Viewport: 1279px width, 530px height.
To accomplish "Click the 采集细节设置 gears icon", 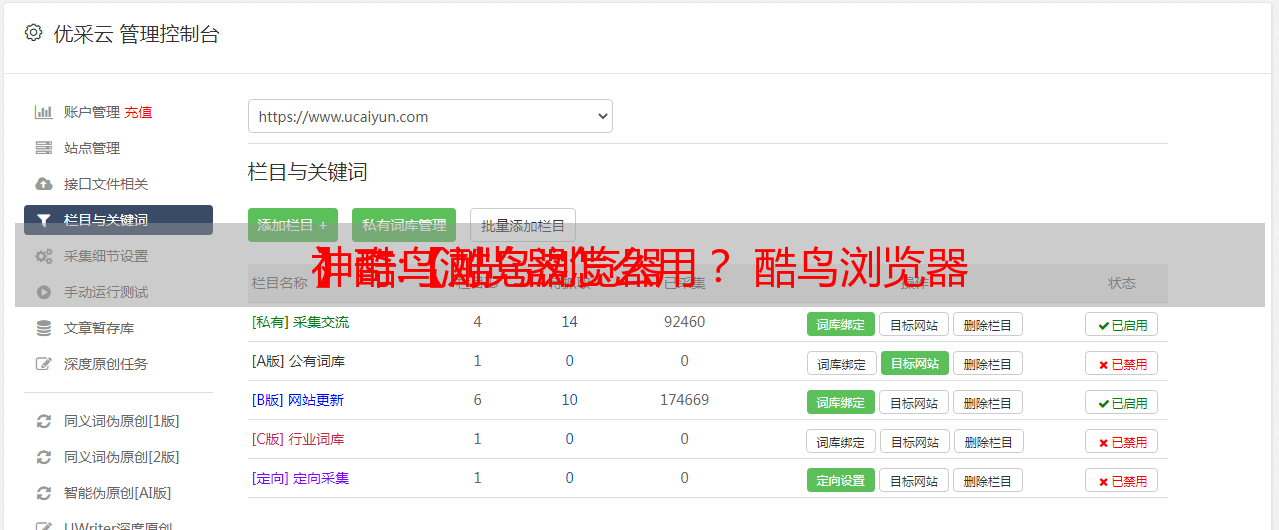I will 43,256.
